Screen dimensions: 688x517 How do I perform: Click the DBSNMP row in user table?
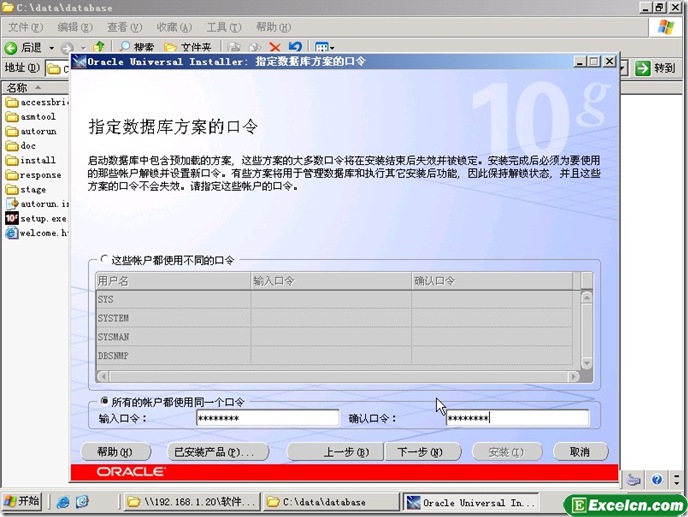[x=334, y=355]
